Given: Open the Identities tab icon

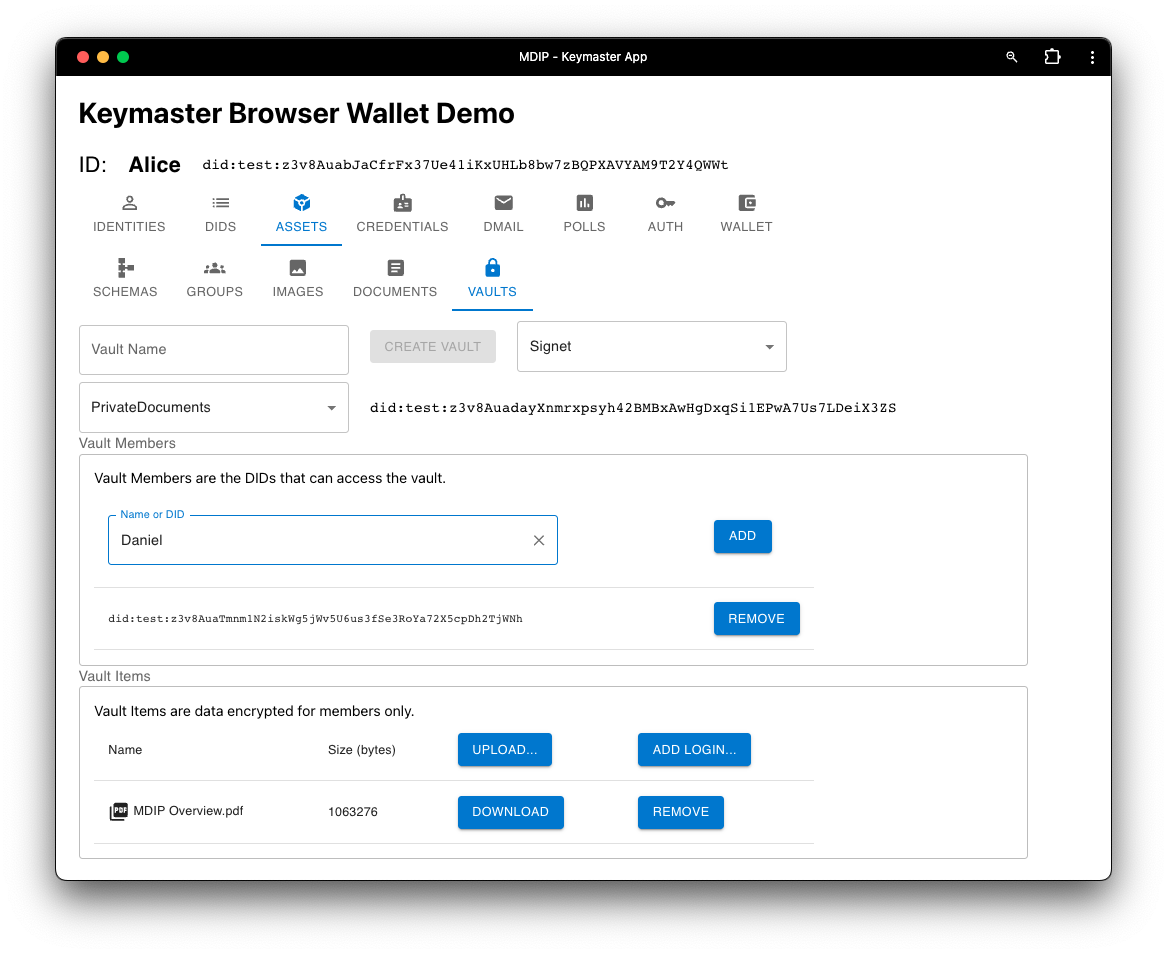Looking at the screenshot, I should click(x=129, y=203).
